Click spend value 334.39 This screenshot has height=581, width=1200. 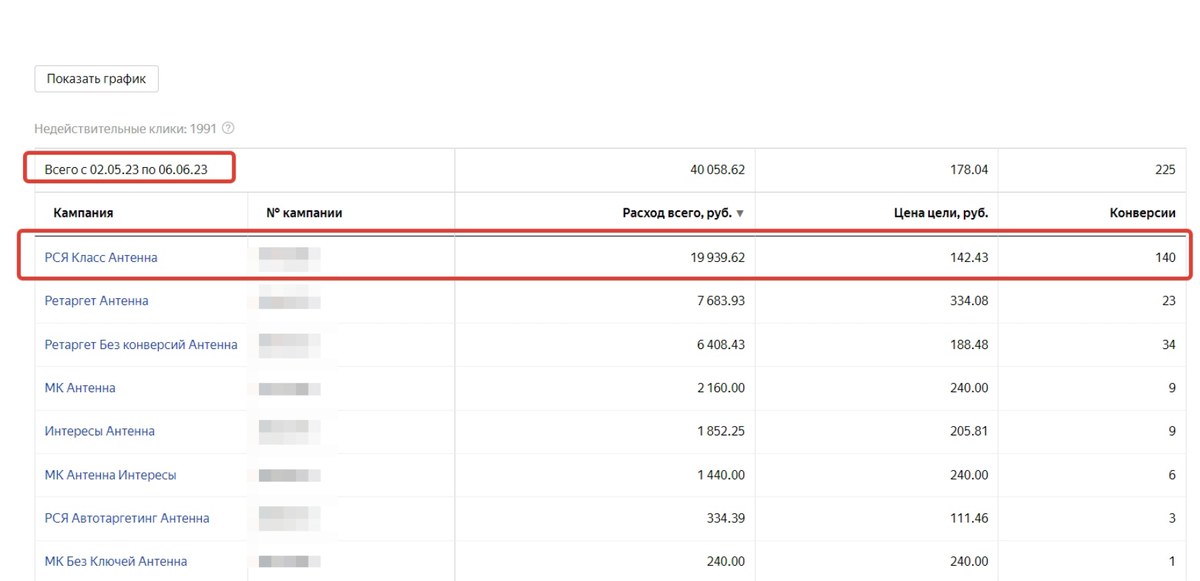[726, 518]
